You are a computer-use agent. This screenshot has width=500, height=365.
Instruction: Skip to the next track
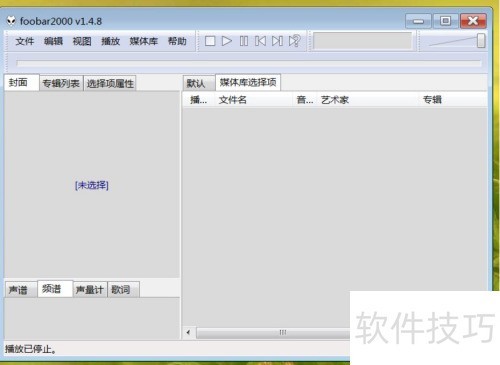click(x=277, y=41)
